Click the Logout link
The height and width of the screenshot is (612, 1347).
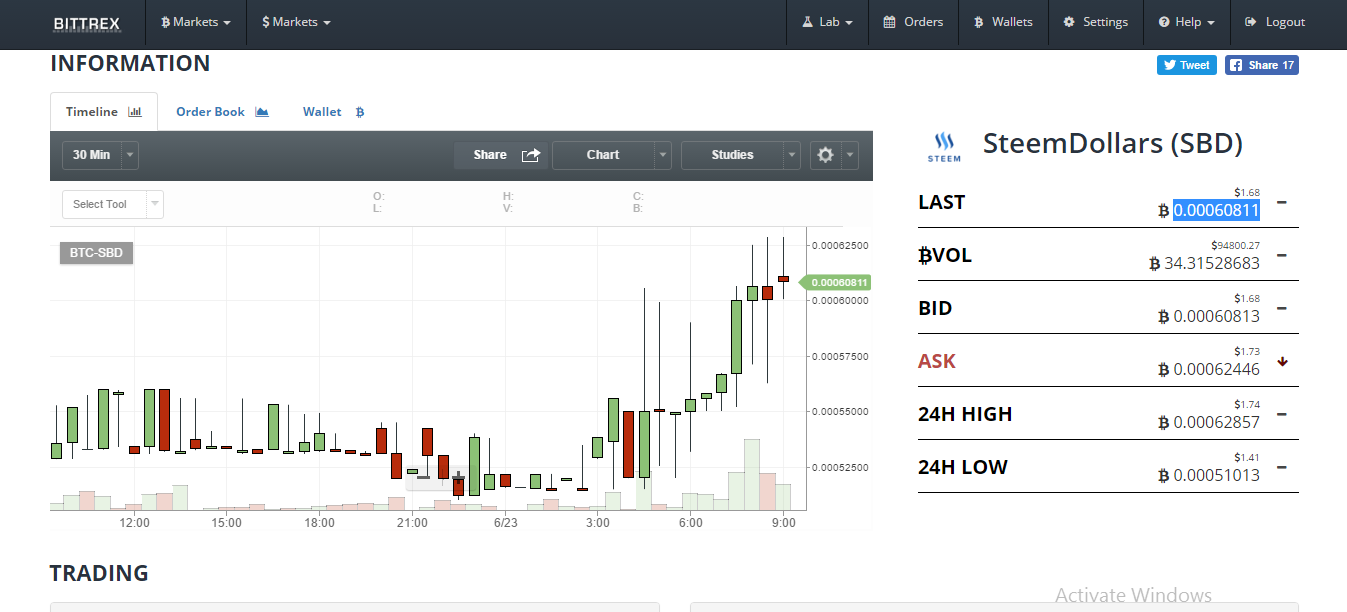click(x=1275, y=22)
